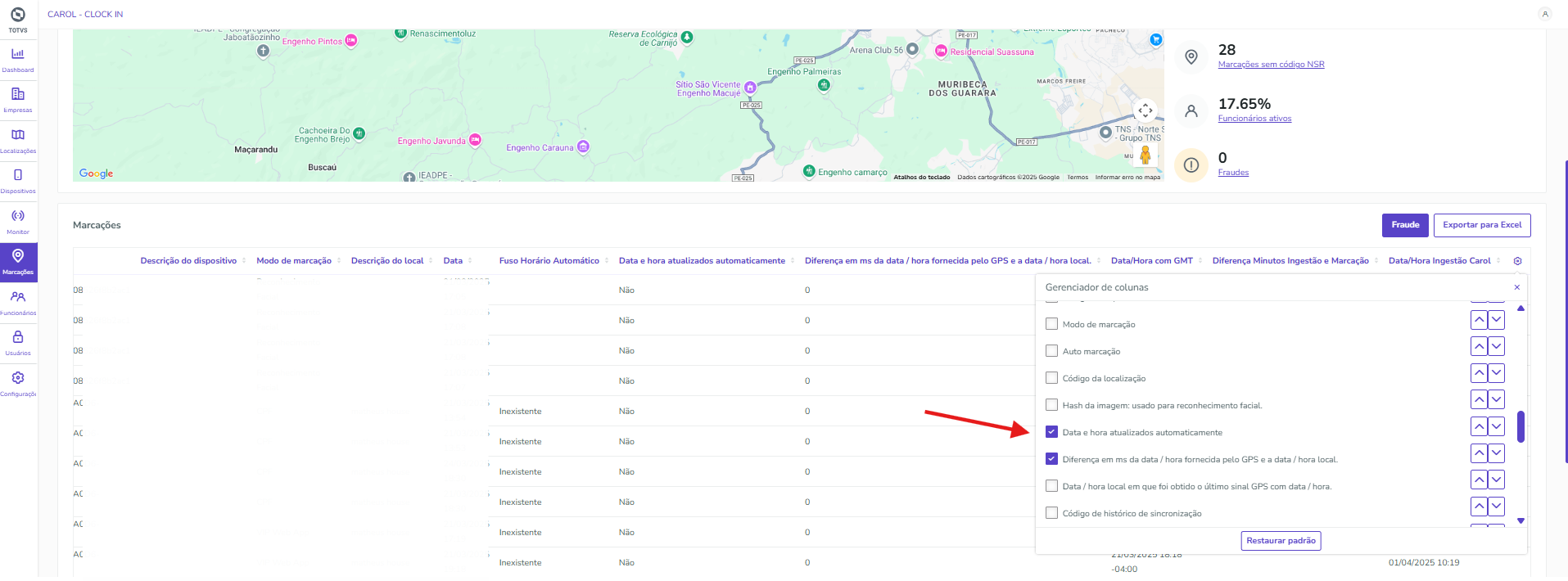Open the Funcionários sidebar icon
Image resolution: width=1568 pixels, height=581 pixels.
18,301
